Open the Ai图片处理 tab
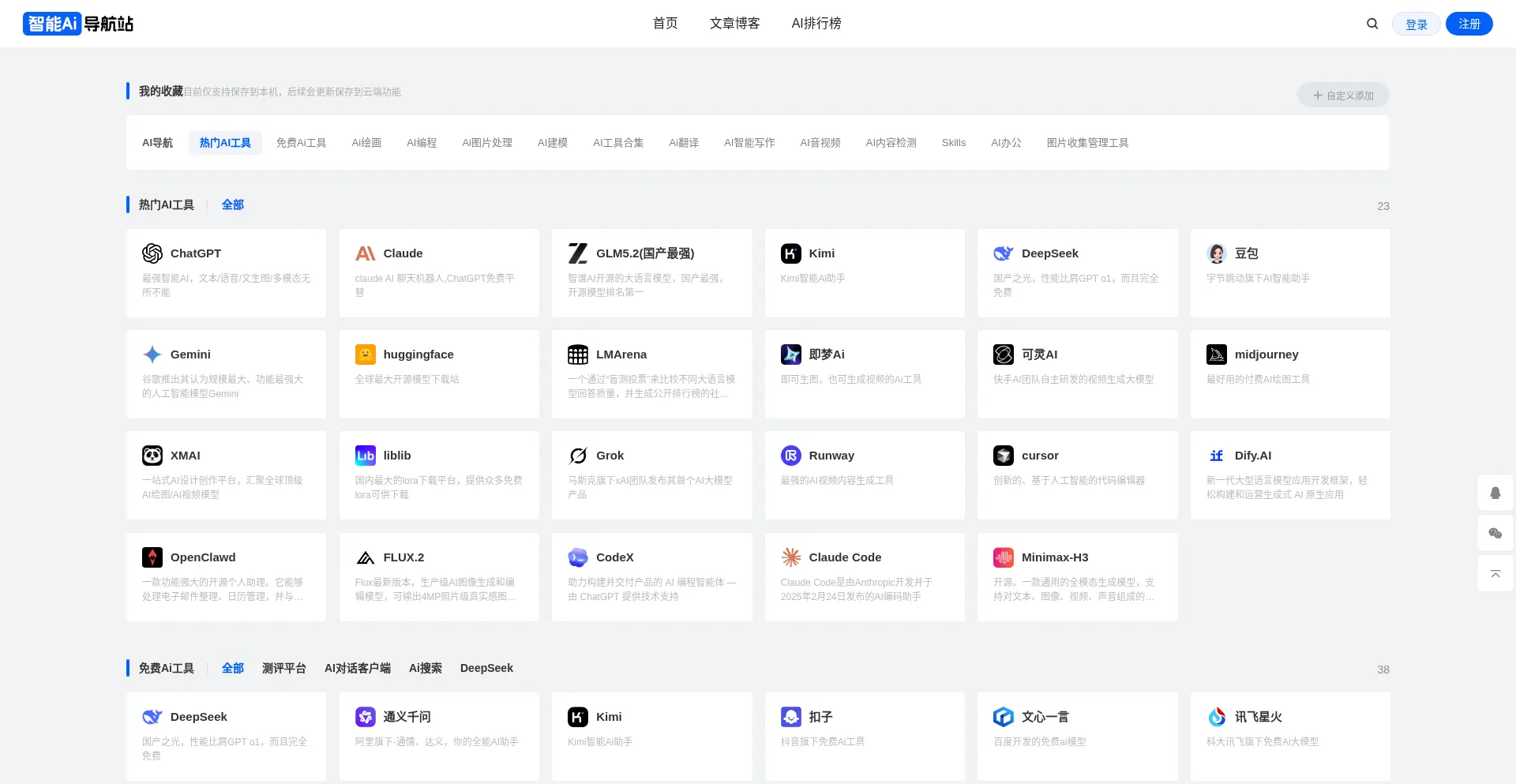Viewport: 1516px width, 784px height. tap(487, 143)
